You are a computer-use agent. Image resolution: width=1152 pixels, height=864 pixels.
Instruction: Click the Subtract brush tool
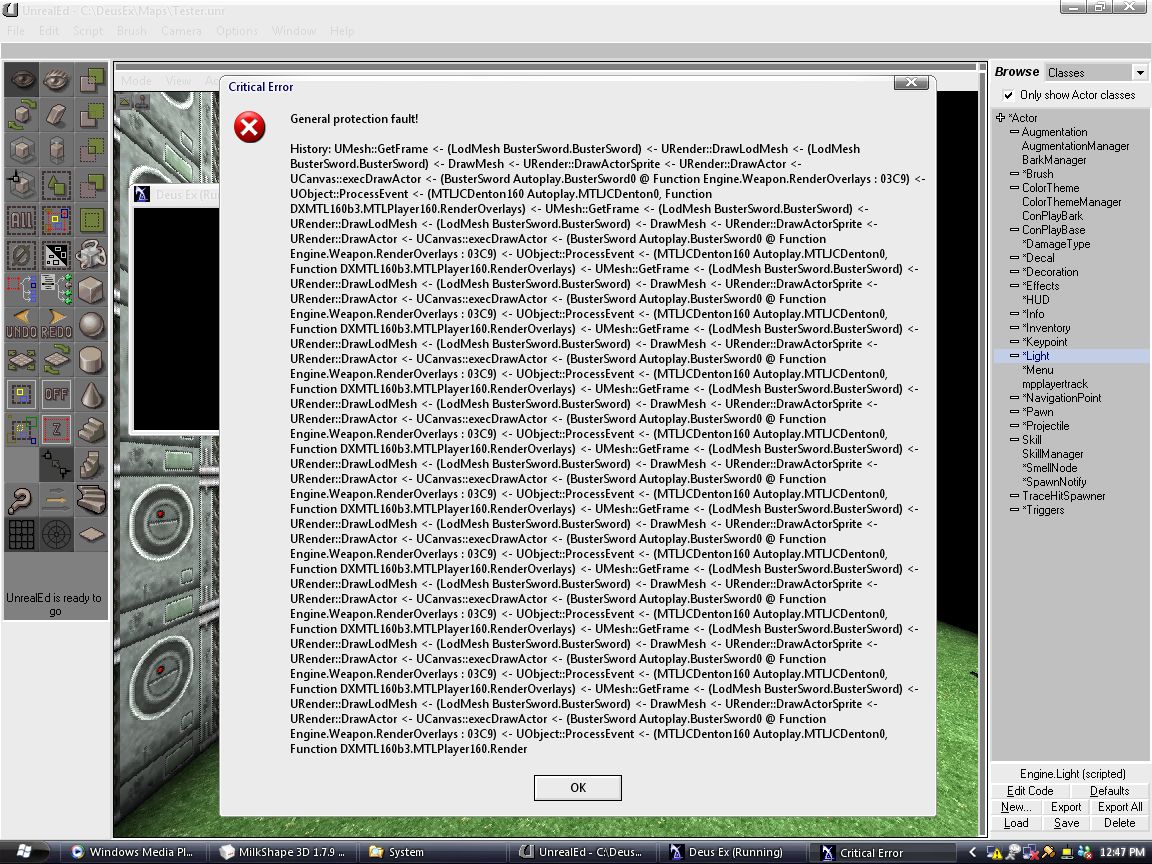point(92,115)
